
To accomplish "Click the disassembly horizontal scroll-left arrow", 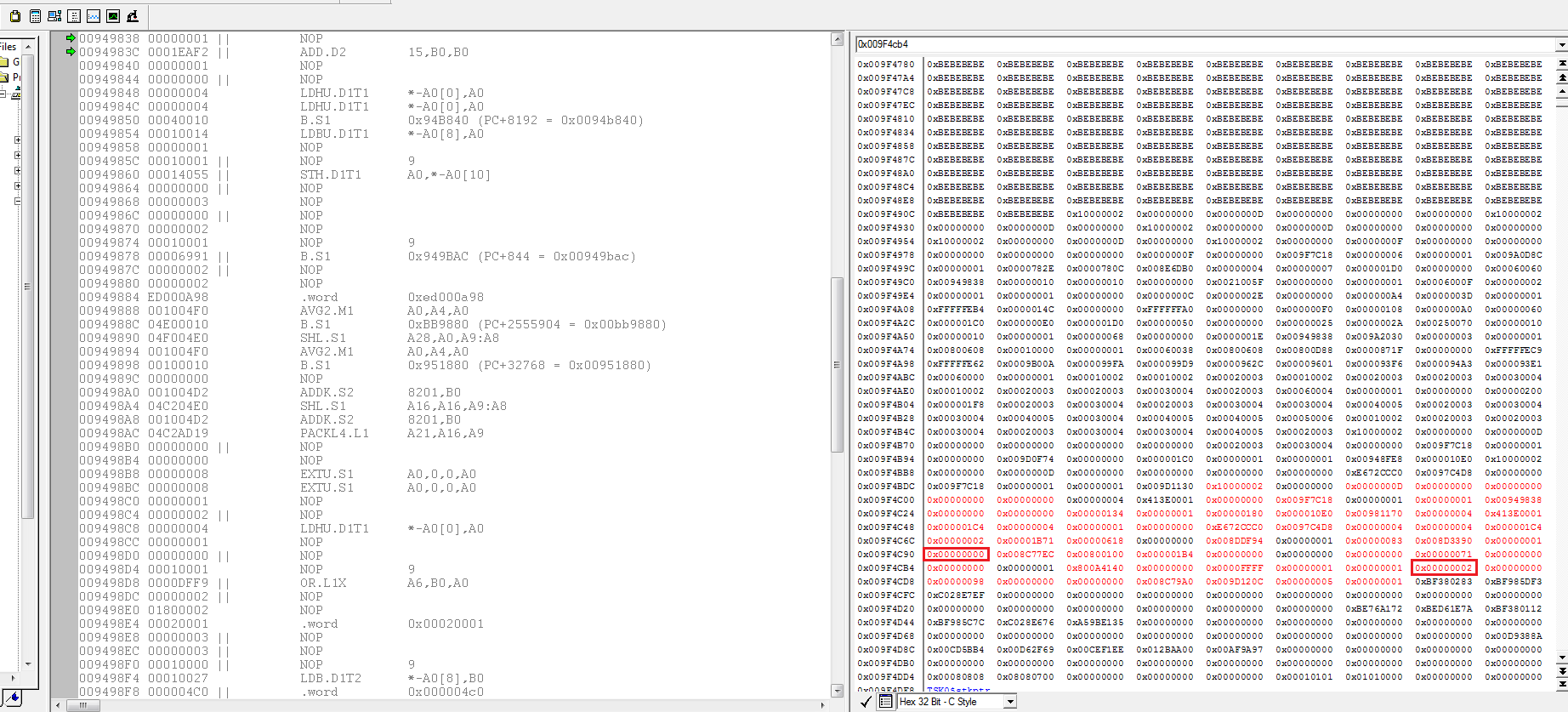I will click(58, 705).
